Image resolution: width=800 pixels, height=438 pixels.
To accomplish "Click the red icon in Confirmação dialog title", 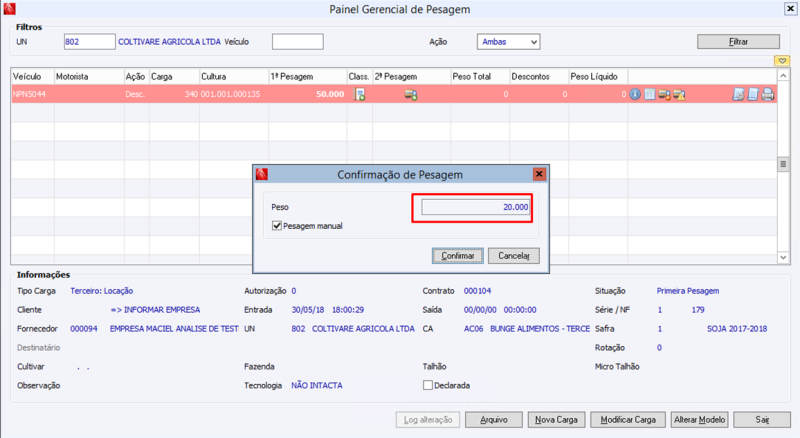I will pyautogui.click(x=262, y=174).
